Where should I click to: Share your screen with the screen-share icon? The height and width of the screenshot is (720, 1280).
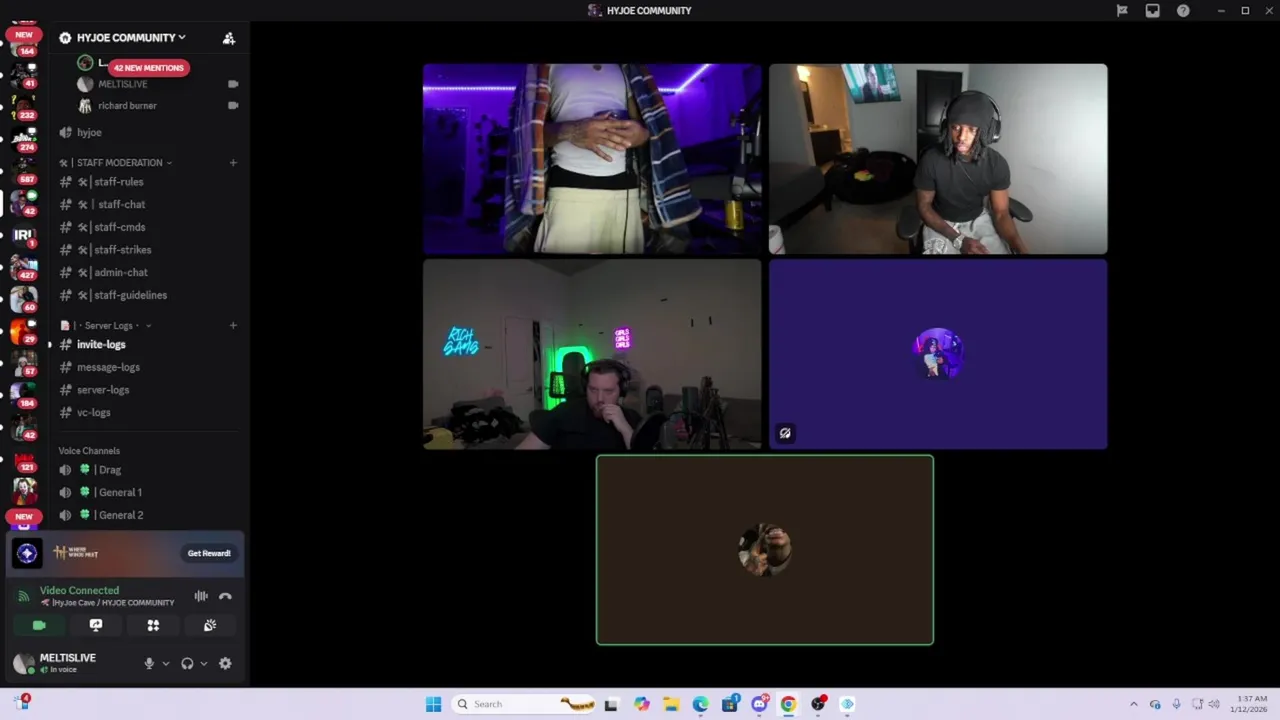pos(96,625)
